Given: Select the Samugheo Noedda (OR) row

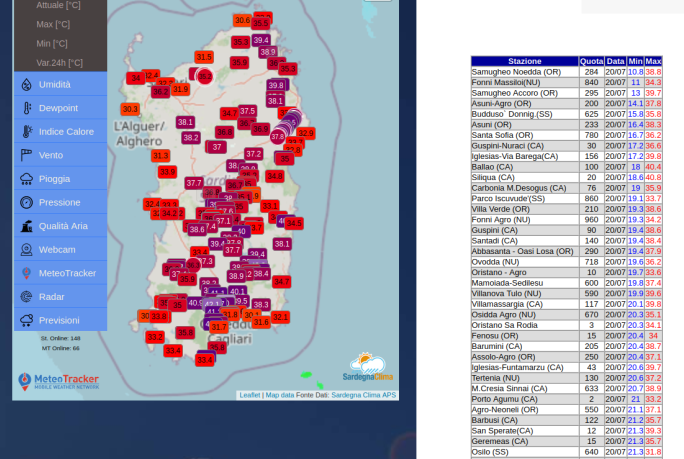Looking at the screenshot, I should (x=567, y=72).
